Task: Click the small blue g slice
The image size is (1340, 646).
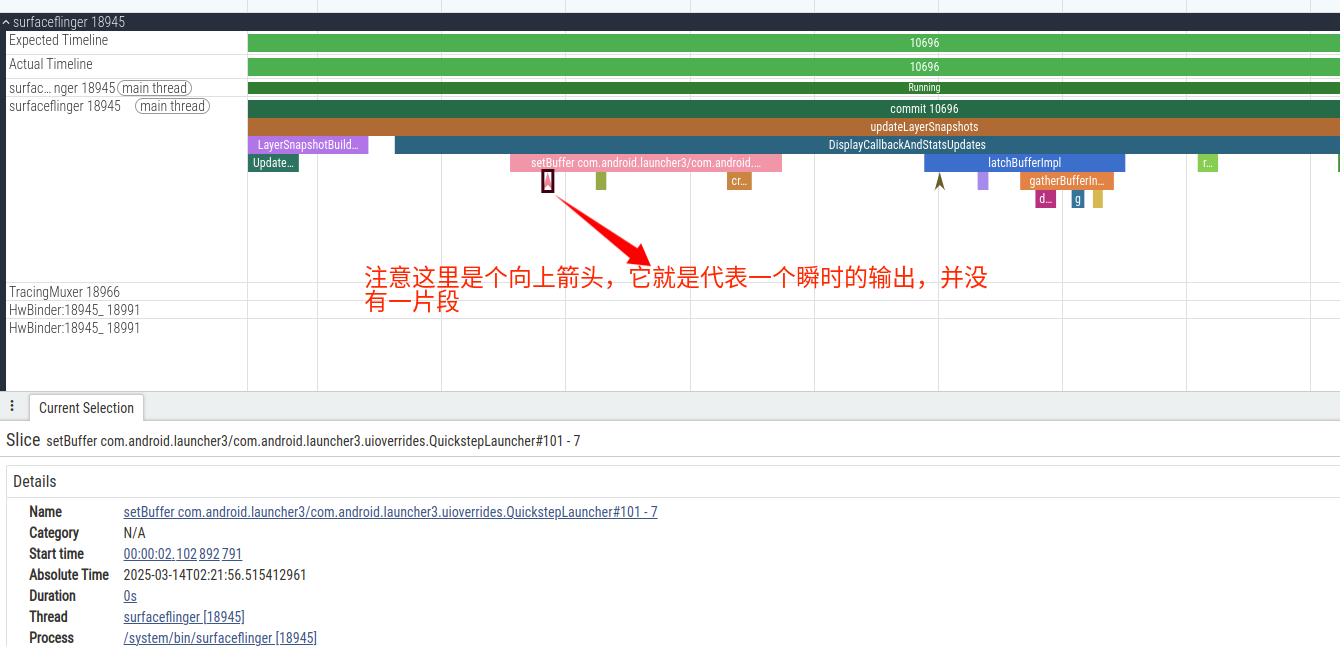Action: pyautogui.click(x=1078, y=199)
